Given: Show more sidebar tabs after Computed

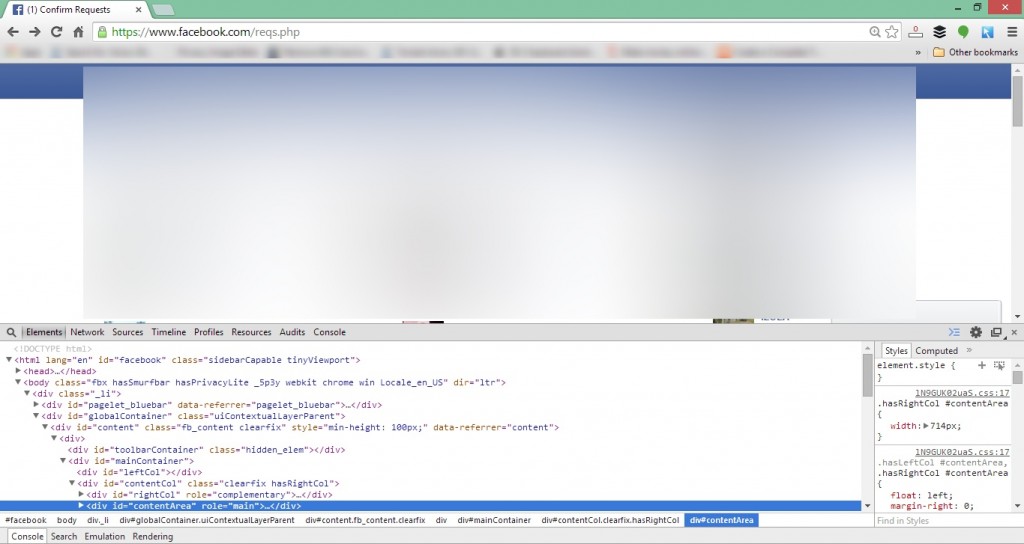Looking at the screenshot, I should (x=969, y=350).
